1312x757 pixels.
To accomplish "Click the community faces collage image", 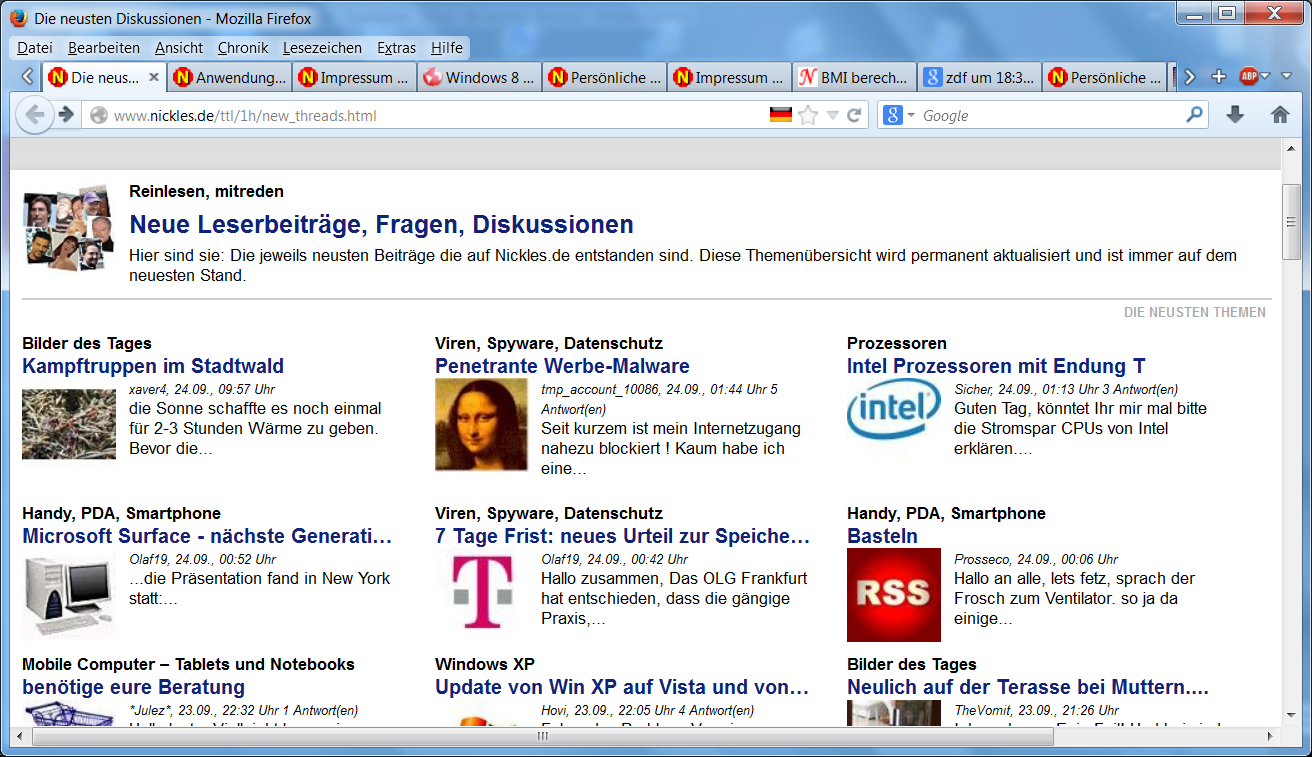I will [x=68, y=227].
